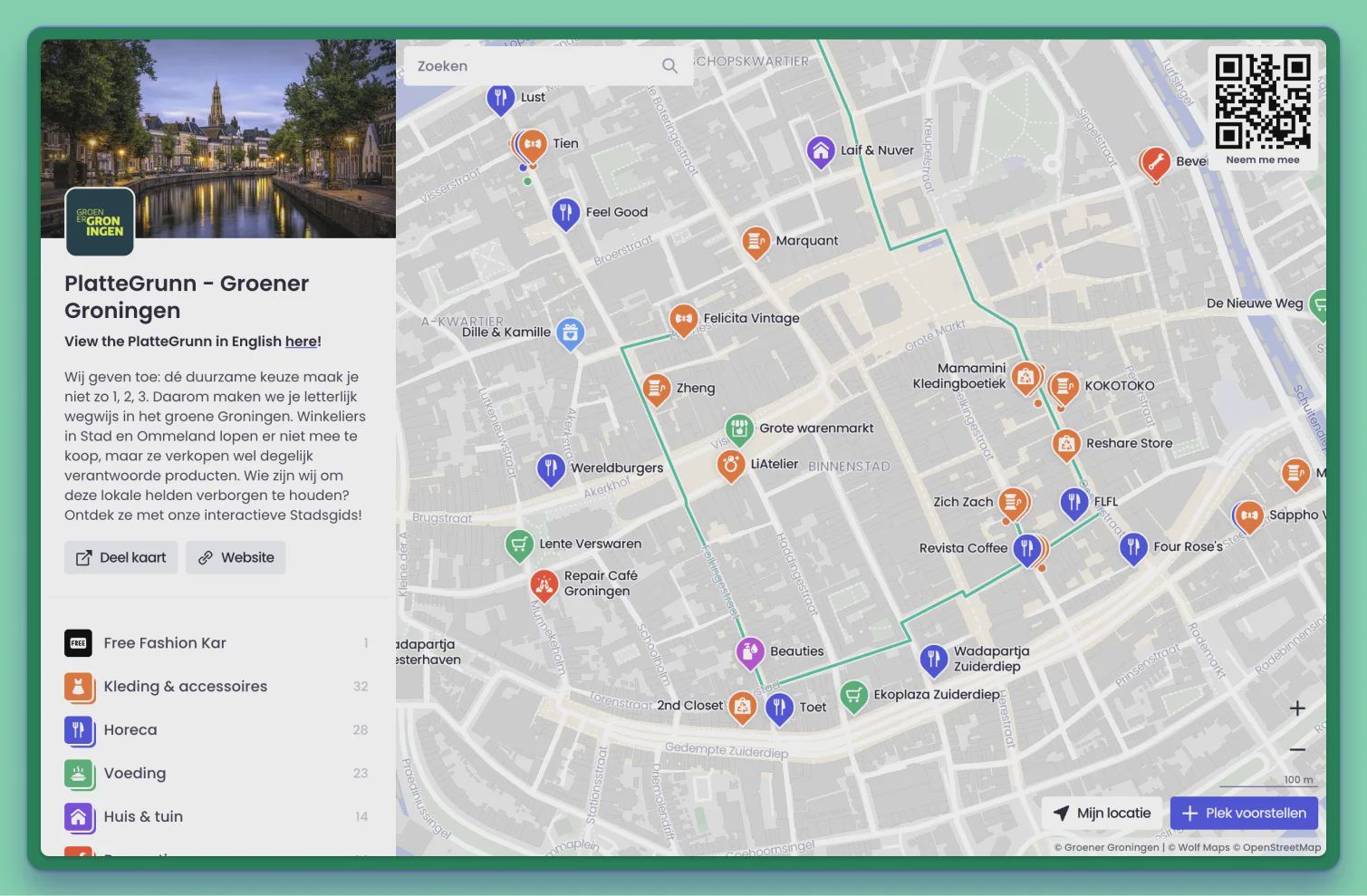Filter the map by Horeca
This screenshot has width=1367, height=896.
click(x=130, y=730)
